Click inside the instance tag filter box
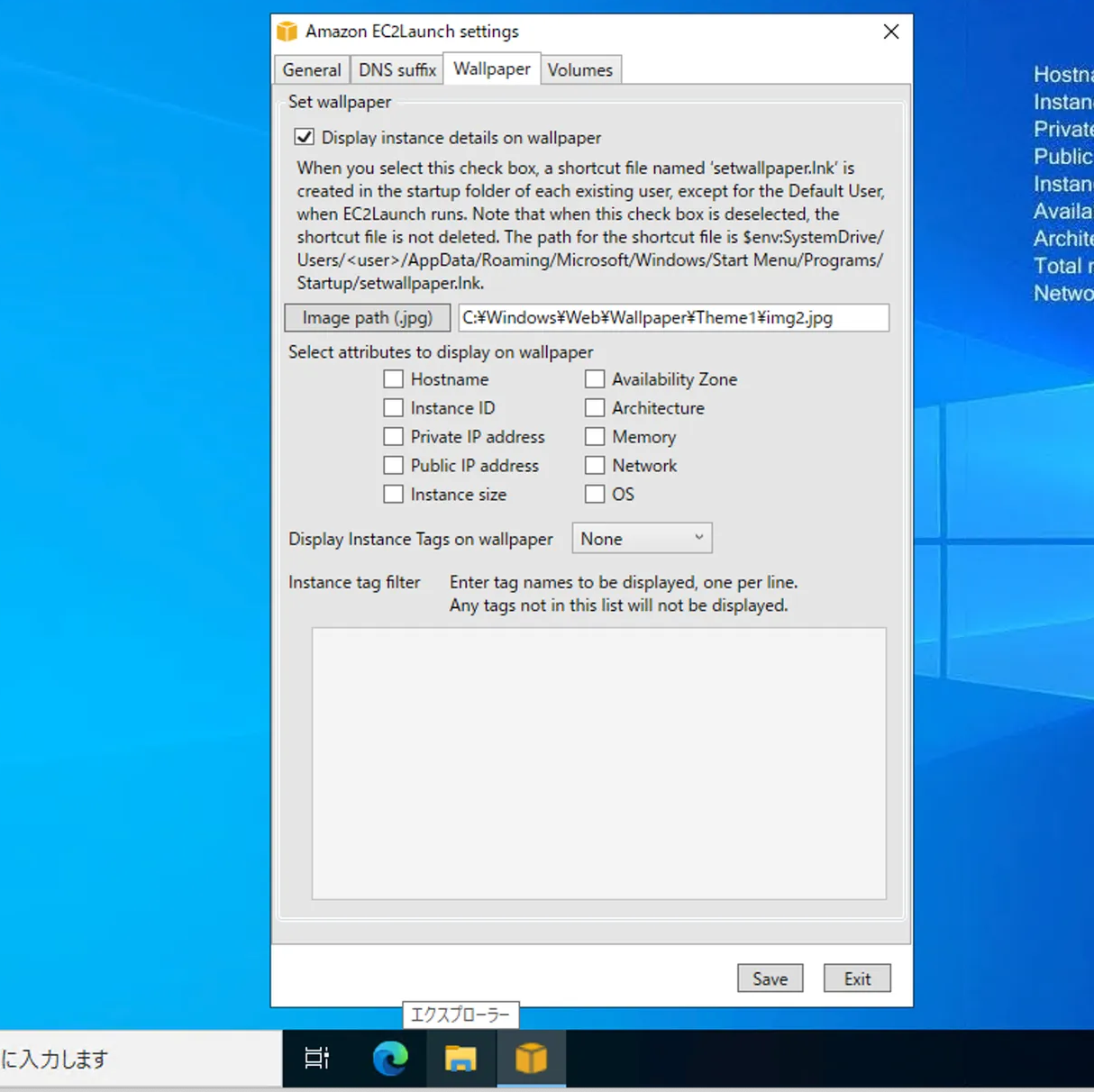 coord(599,763)
